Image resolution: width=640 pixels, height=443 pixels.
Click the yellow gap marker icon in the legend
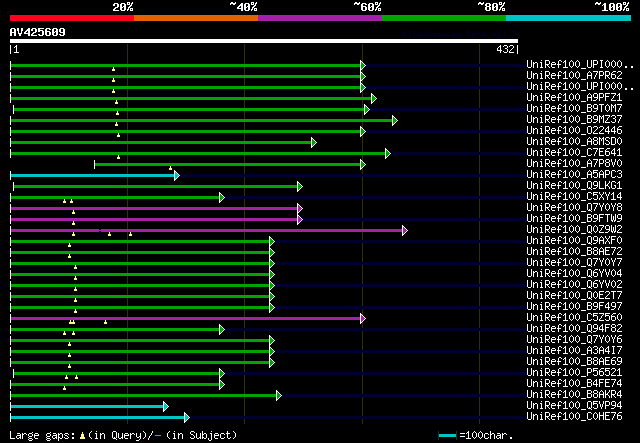point(82,436)
